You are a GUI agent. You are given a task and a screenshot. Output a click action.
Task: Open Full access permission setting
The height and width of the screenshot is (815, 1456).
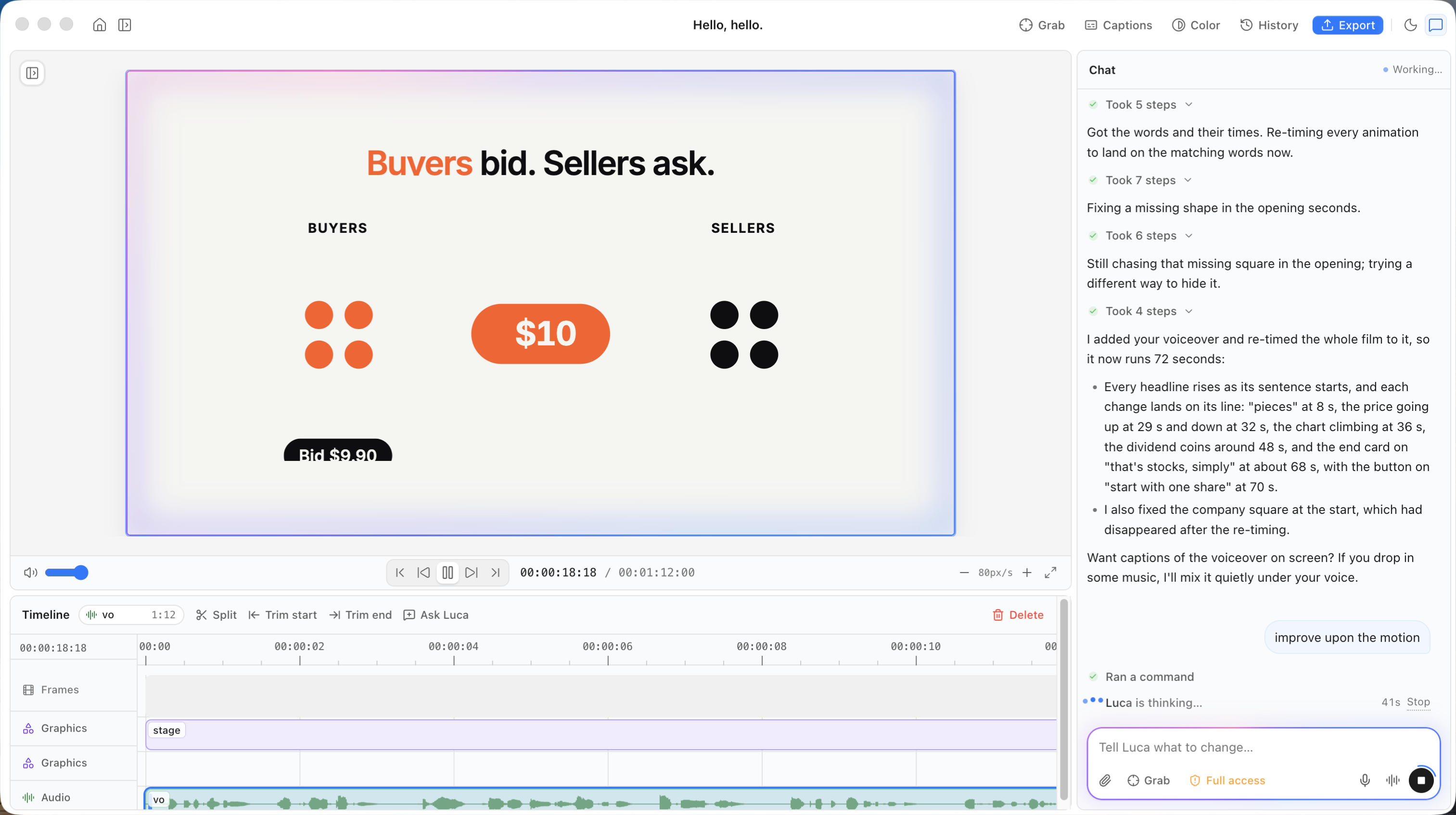point(1227,780)
